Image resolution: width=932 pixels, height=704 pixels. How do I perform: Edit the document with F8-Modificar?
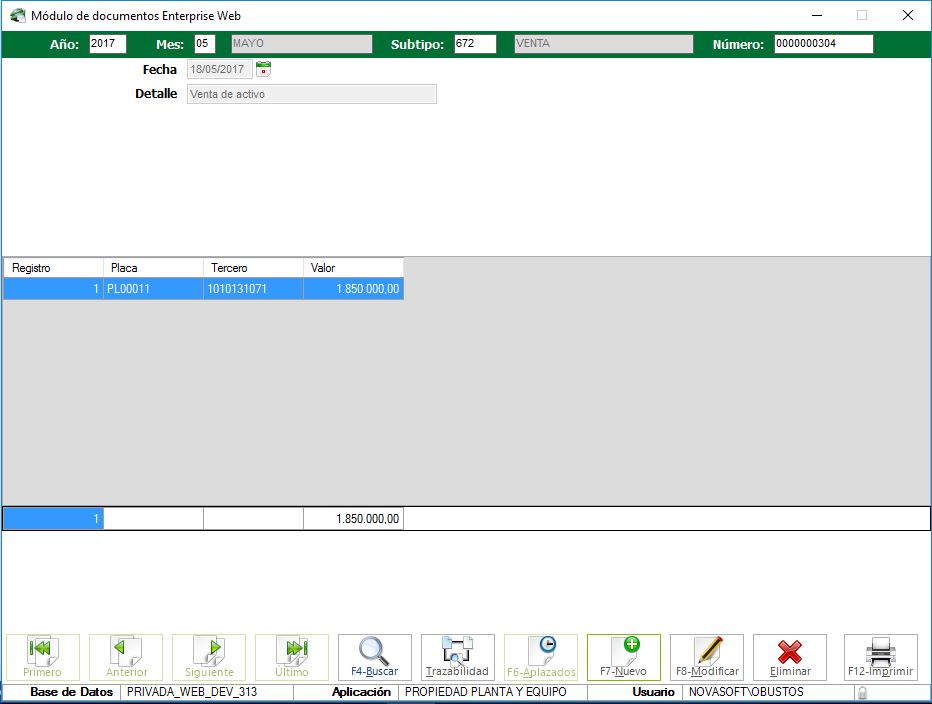pyautogui.click(x=707, y=657)
